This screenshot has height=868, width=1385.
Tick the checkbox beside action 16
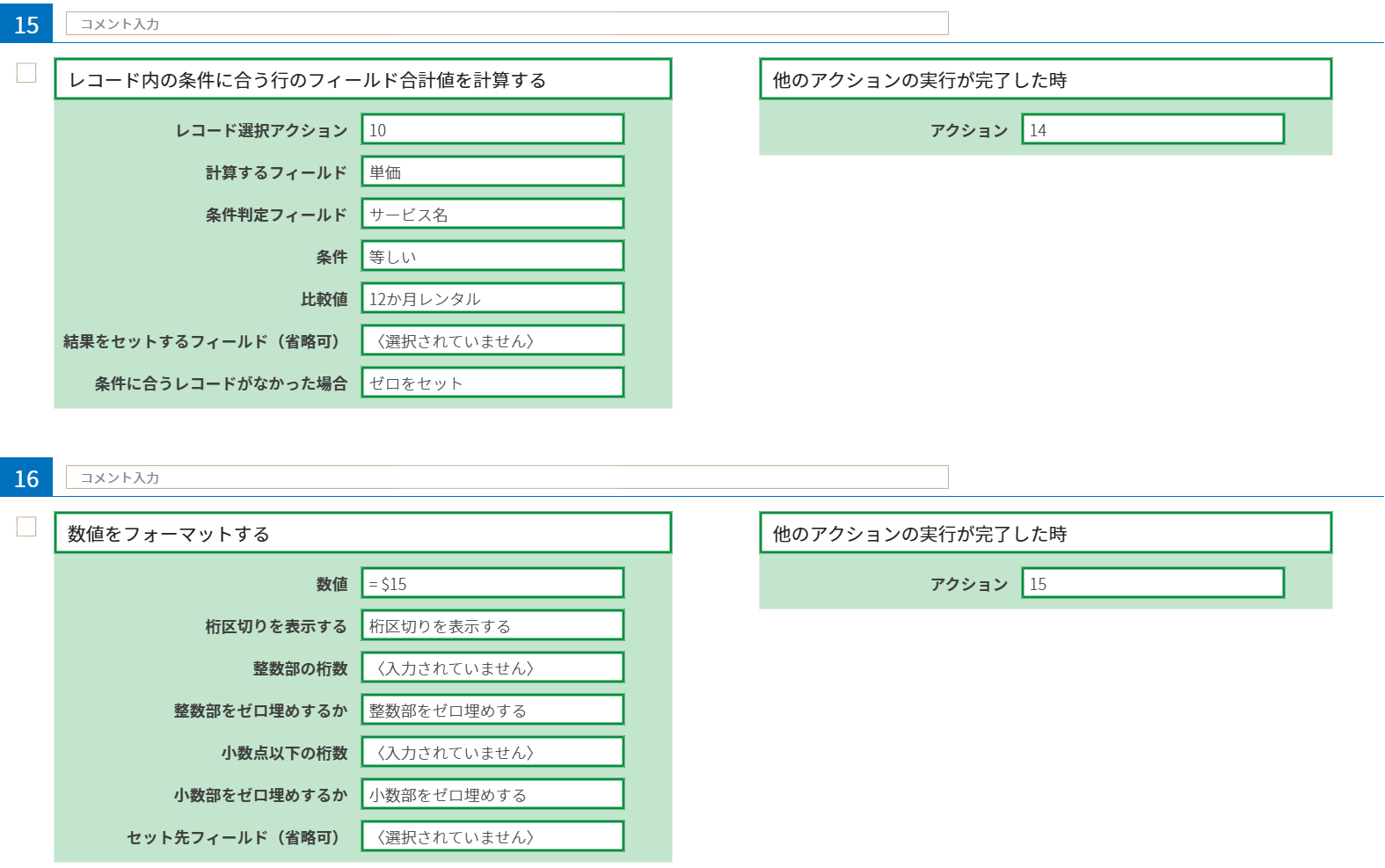(26, 526)
